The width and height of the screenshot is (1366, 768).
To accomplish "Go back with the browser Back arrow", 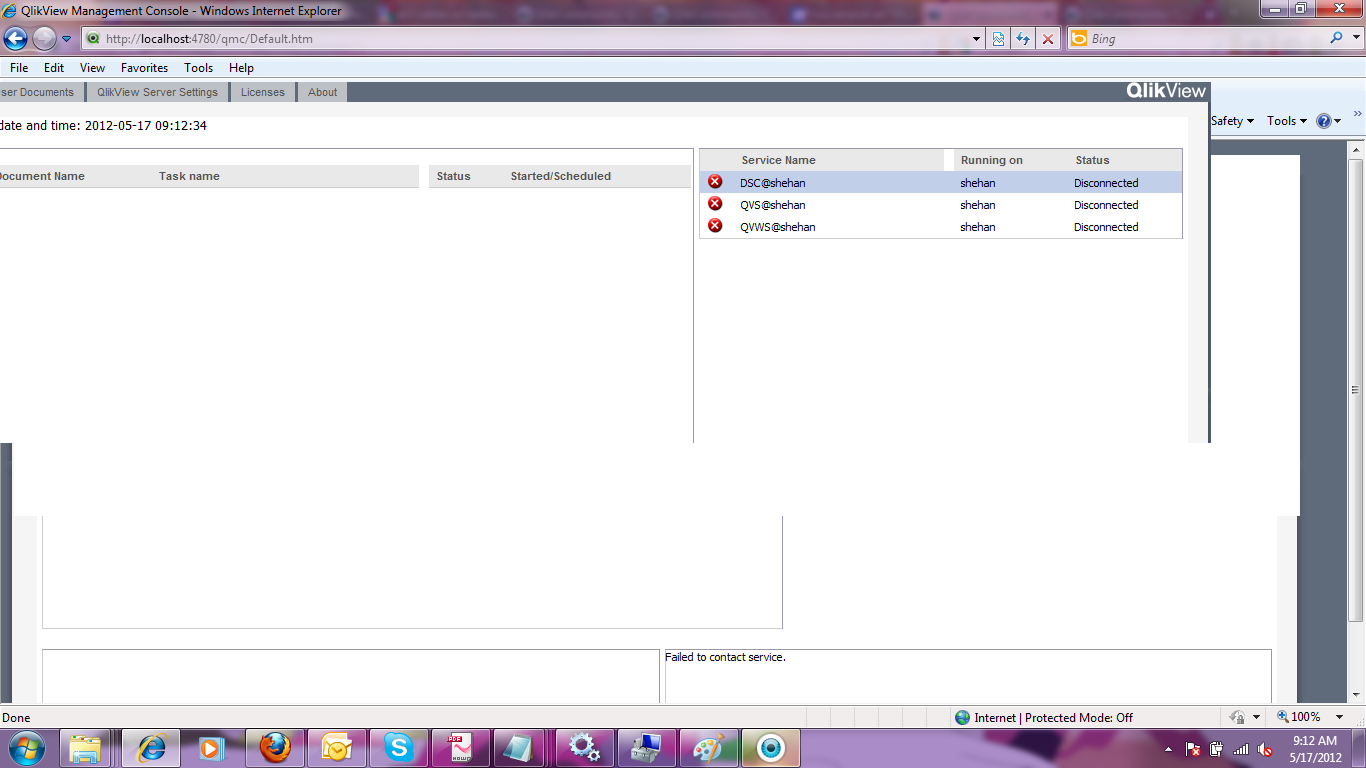I will pos(15,39).
